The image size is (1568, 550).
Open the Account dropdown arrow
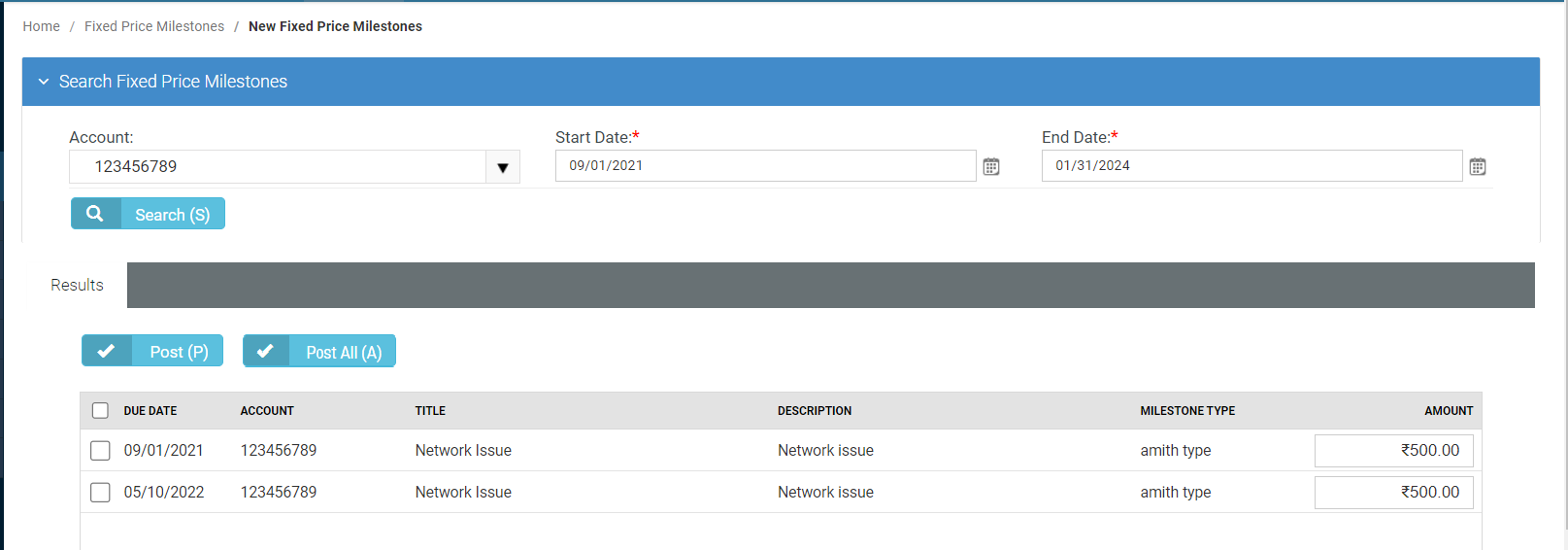502,167
